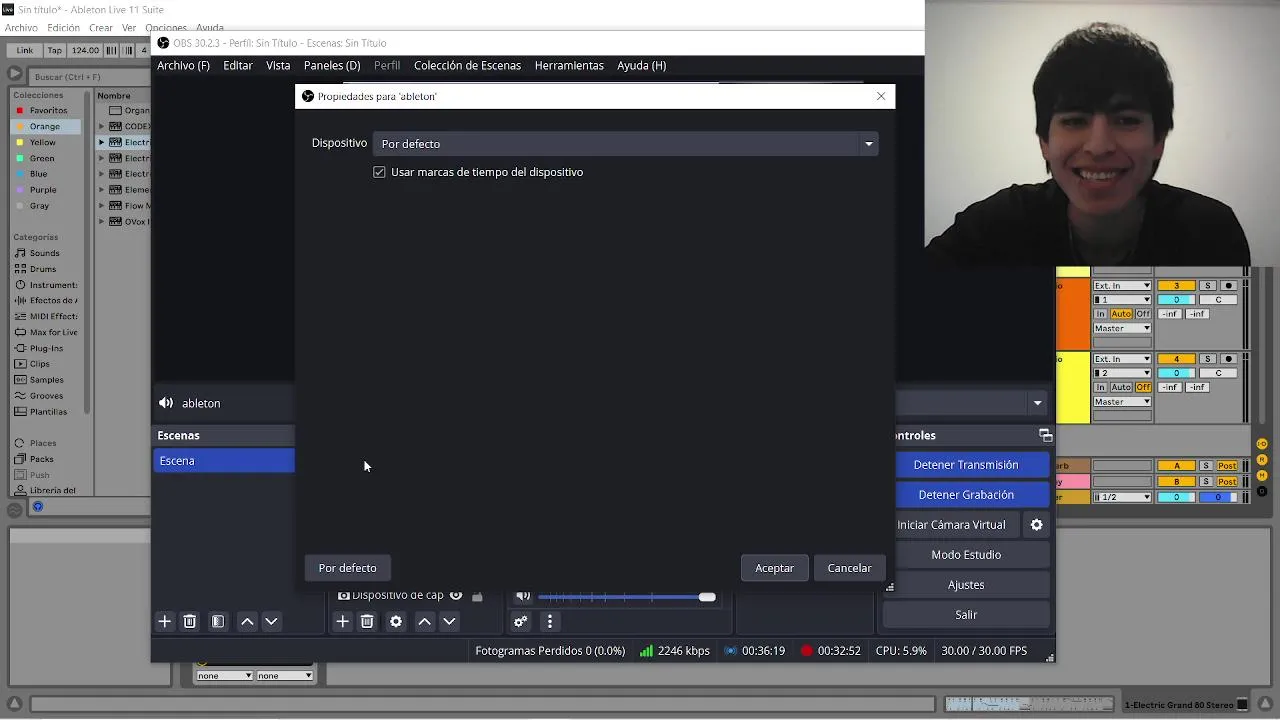Open source properties gear icon

click(x=396, y=621)
